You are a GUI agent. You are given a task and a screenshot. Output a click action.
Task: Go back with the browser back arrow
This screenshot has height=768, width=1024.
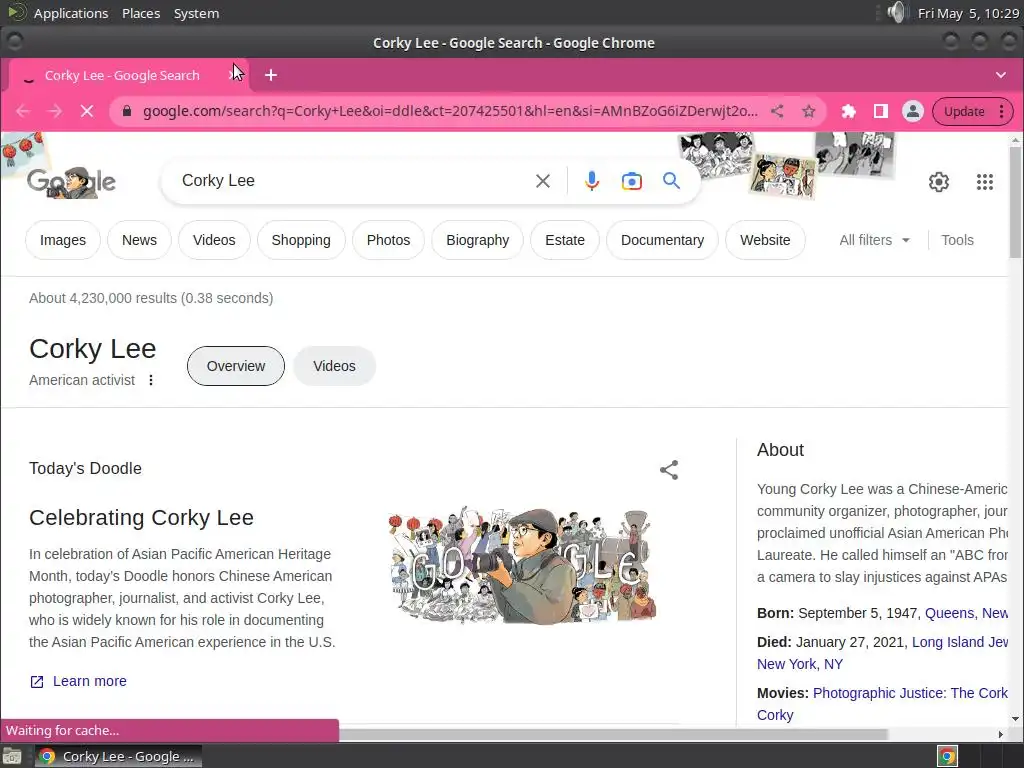(x=23, y=111)
